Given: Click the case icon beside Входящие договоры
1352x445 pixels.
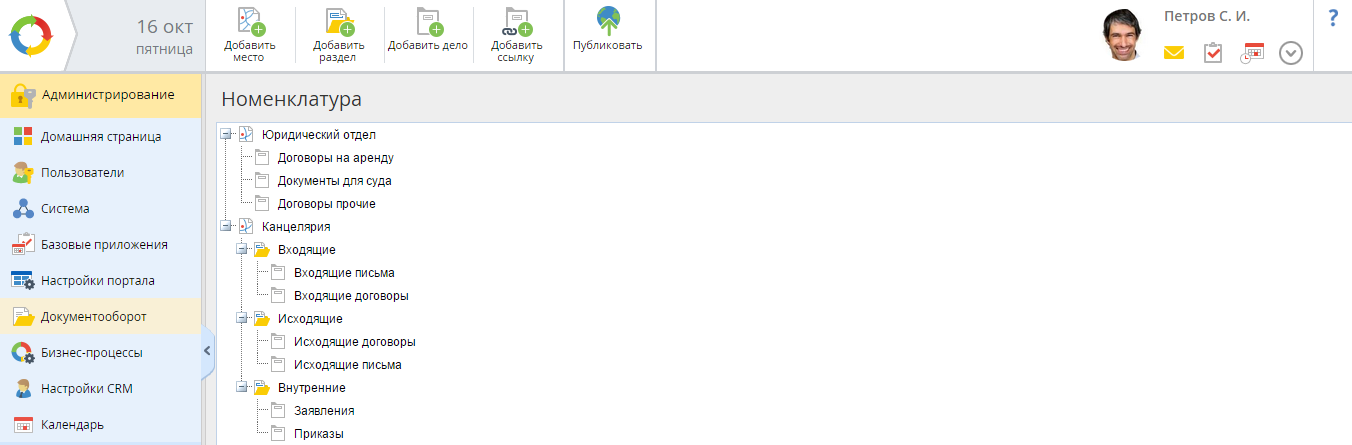Looking at the screenshot, I should [278, 295].
